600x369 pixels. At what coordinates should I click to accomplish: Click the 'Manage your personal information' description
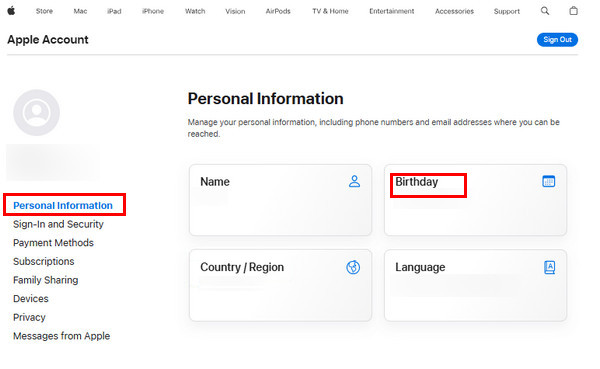point(373,128)
